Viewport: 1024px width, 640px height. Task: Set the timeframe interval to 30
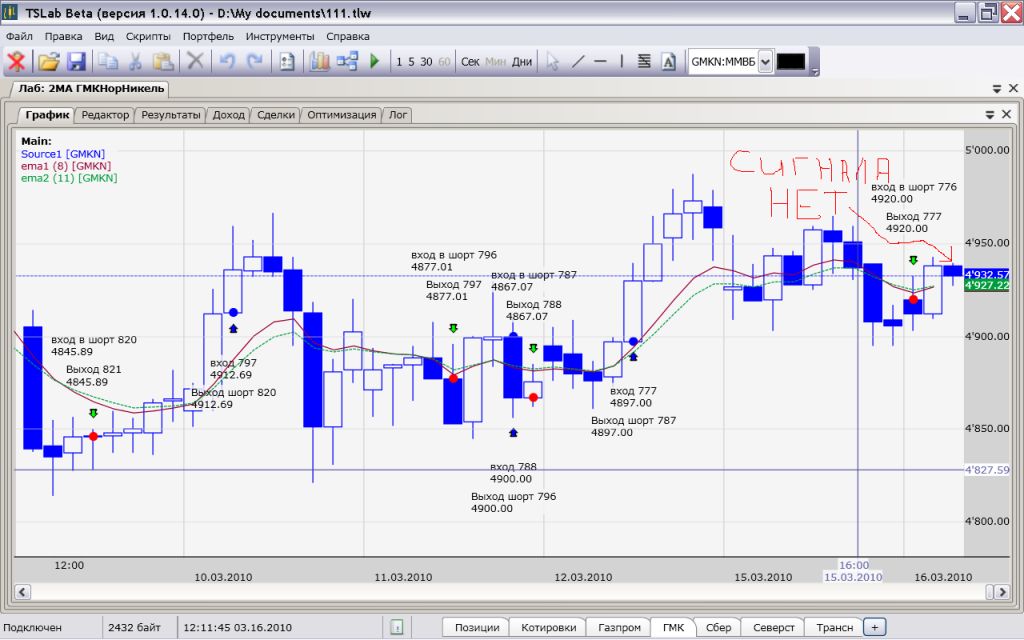point(426,62)
